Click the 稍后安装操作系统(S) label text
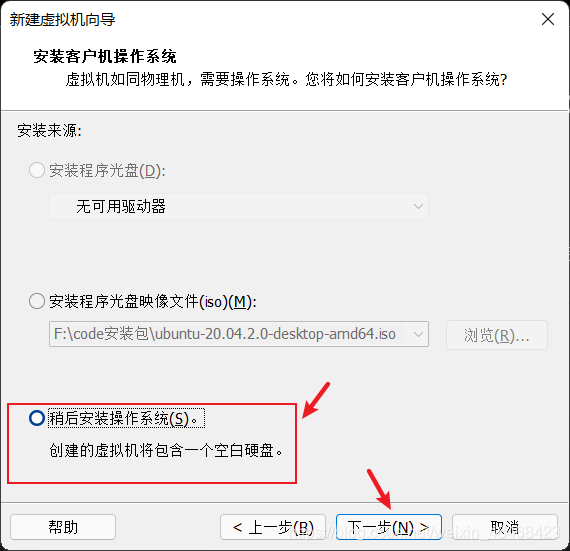This screenshot has height=551, width=570. pyautogui.click(x=126, y=418)
